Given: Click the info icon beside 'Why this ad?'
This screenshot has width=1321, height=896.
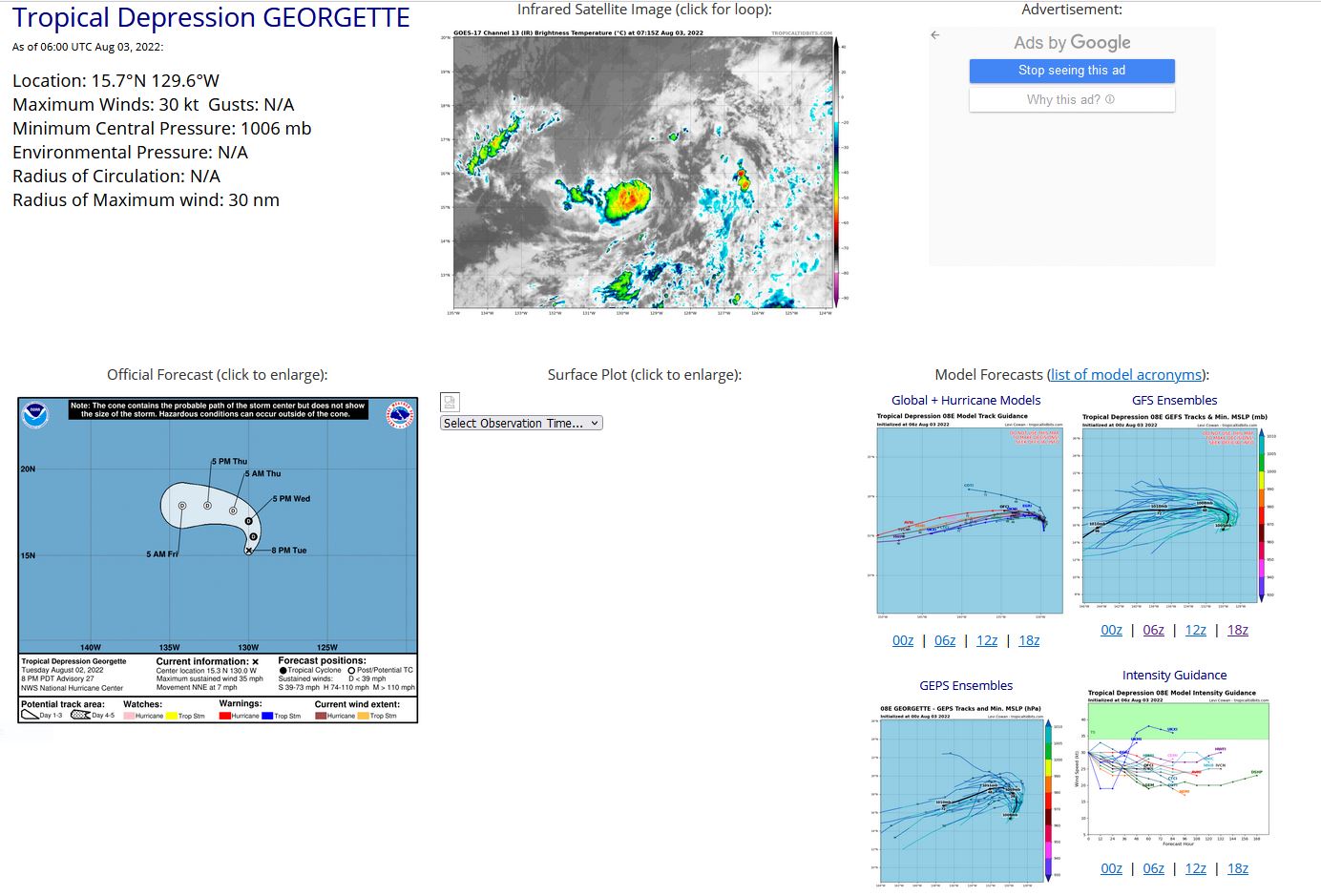Looking at the screenshot, I should pyautogui.click(x=1109, y=99).
